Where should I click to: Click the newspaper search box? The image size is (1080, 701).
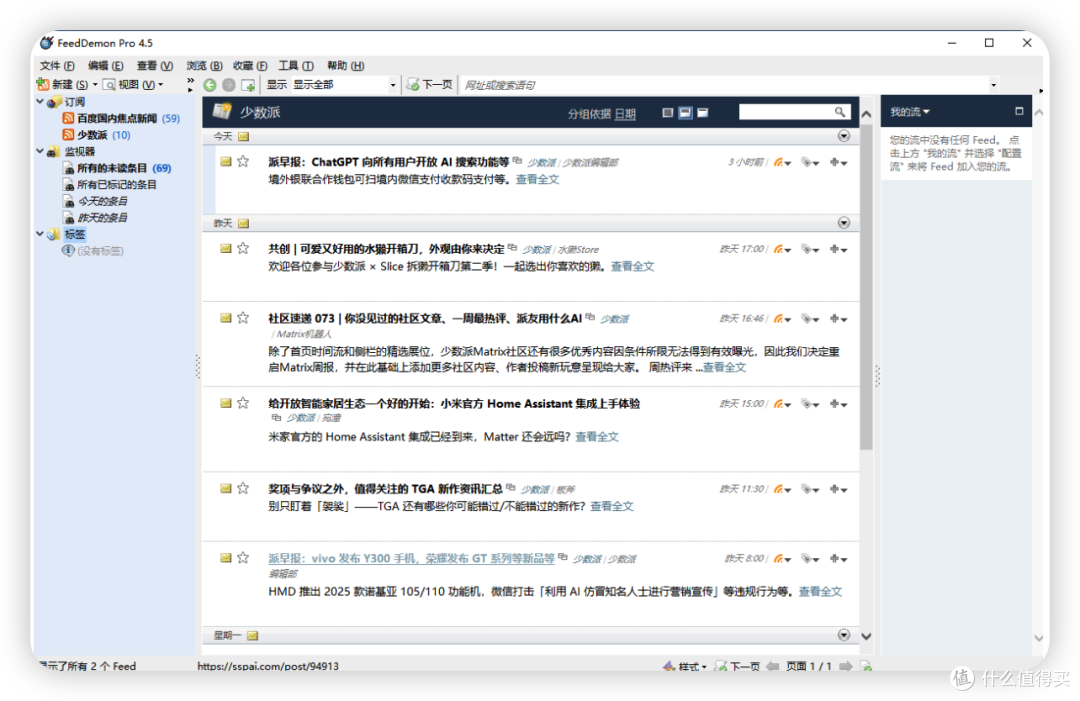pos(785,112)
